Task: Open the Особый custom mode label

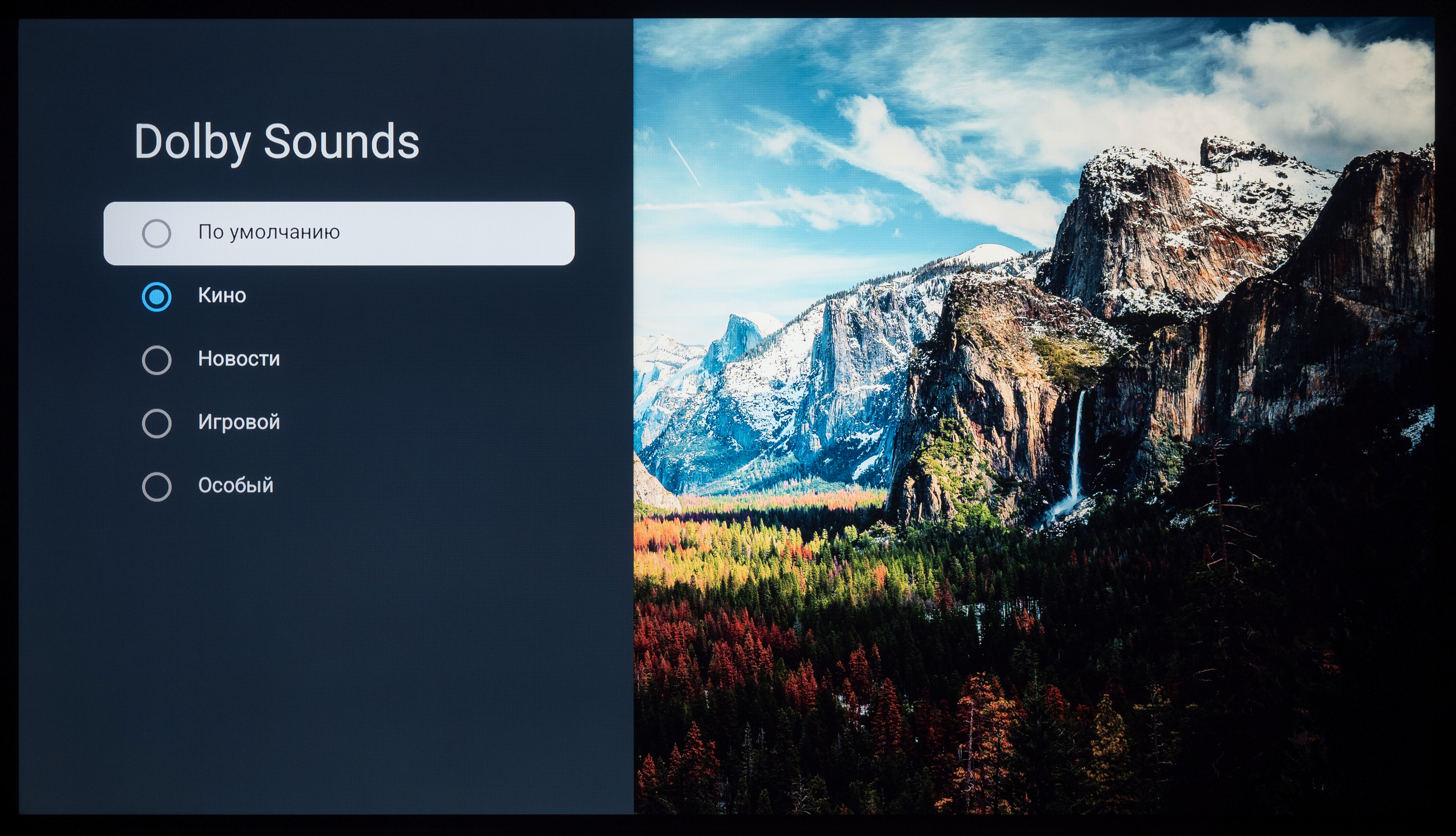Action: 235,485
